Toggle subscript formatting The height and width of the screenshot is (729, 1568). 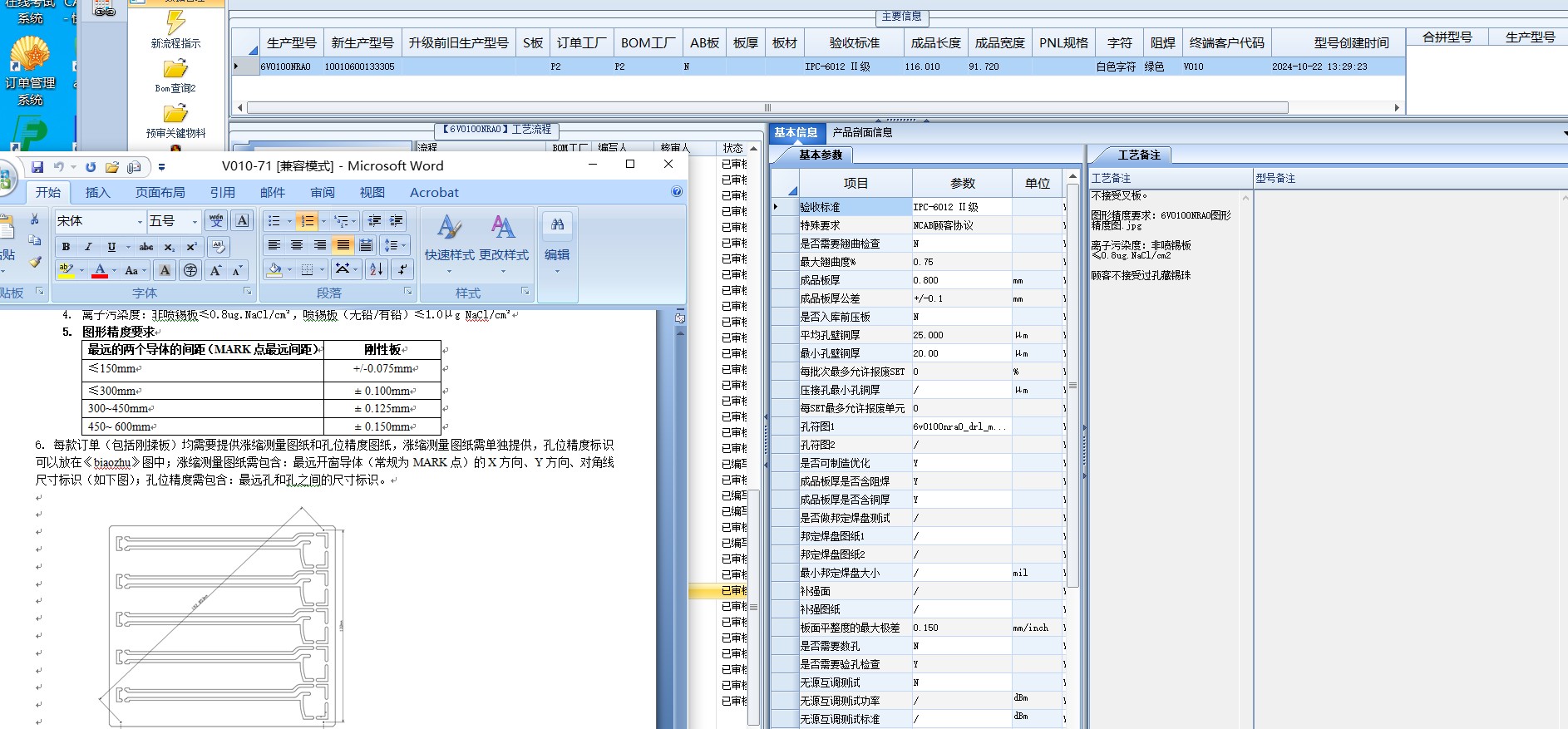(x=169, y=247)
